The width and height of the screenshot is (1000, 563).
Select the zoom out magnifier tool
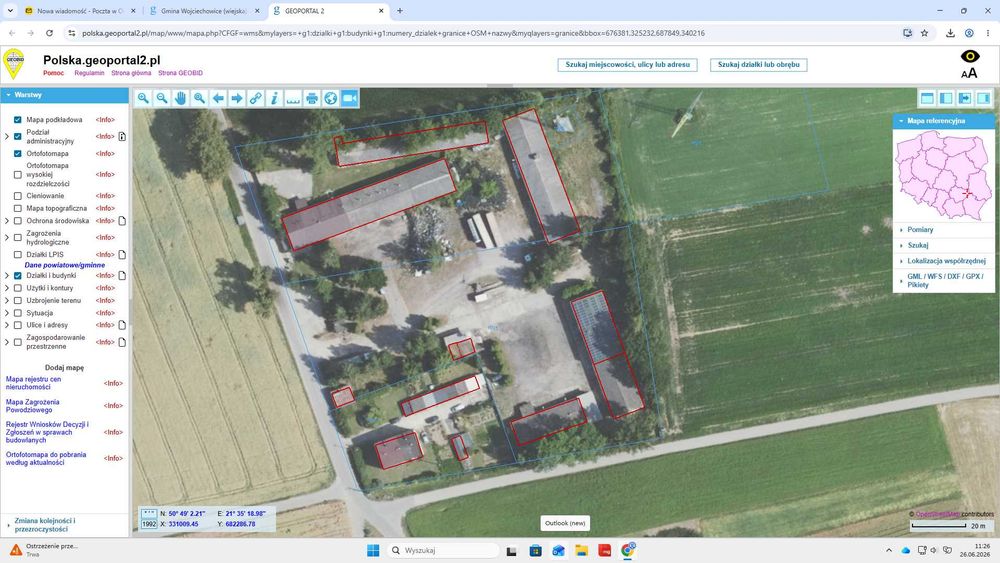click(162, 98)
